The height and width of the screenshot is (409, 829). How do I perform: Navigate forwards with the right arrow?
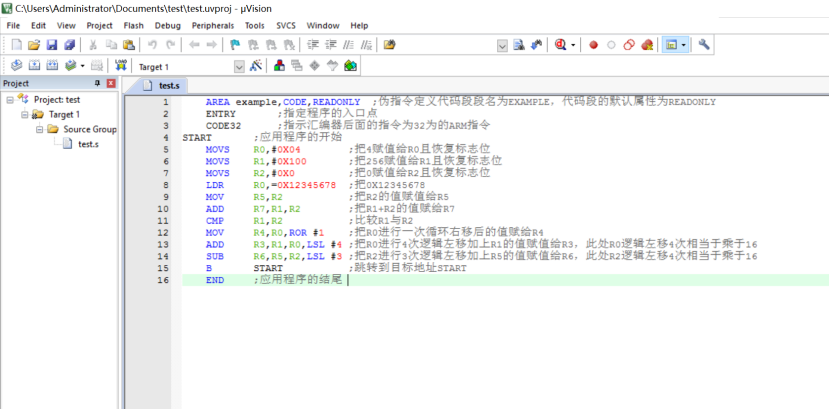211,45
